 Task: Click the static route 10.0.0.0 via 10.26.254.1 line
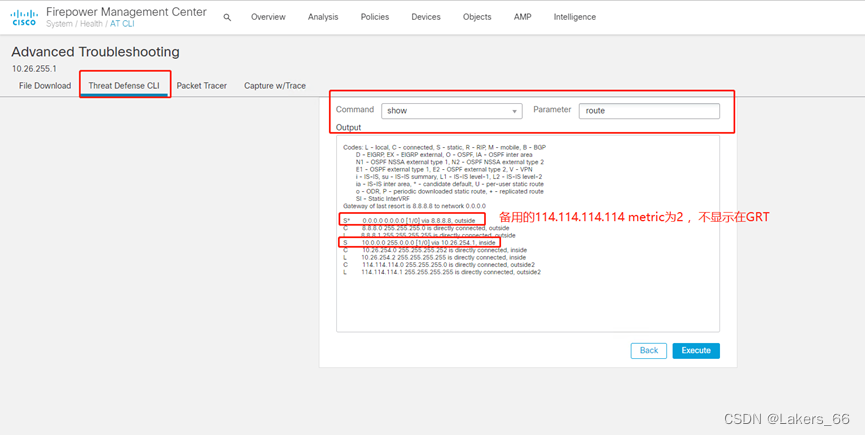[x=420, y=243]
